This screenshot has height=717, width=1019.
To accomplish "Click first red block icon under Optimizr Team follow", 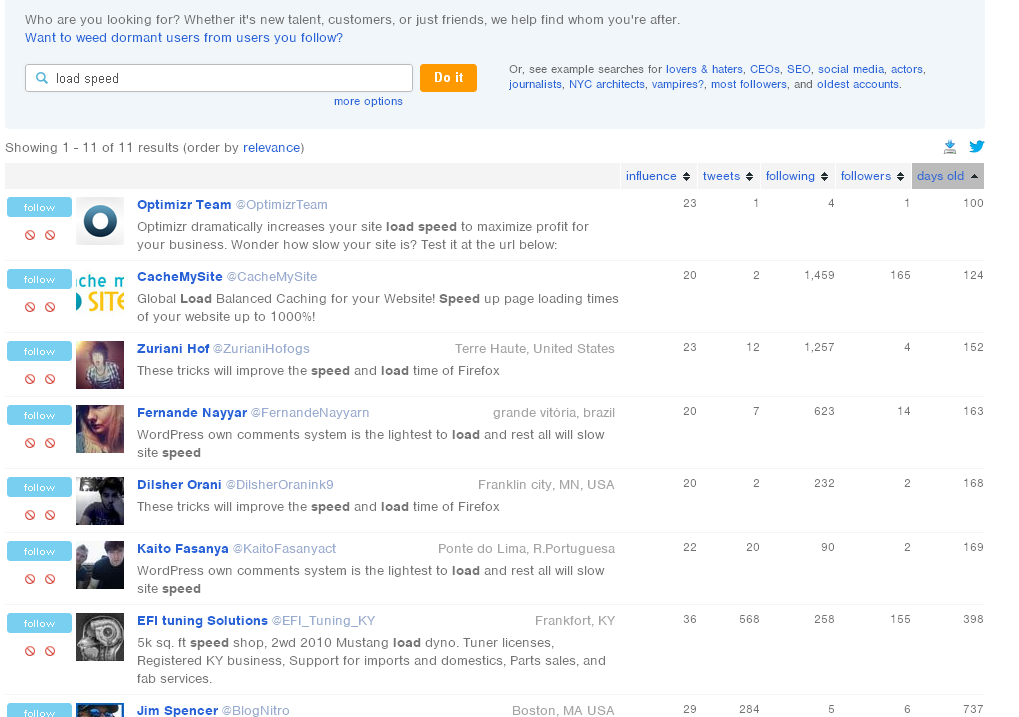I will pos(30,235).
